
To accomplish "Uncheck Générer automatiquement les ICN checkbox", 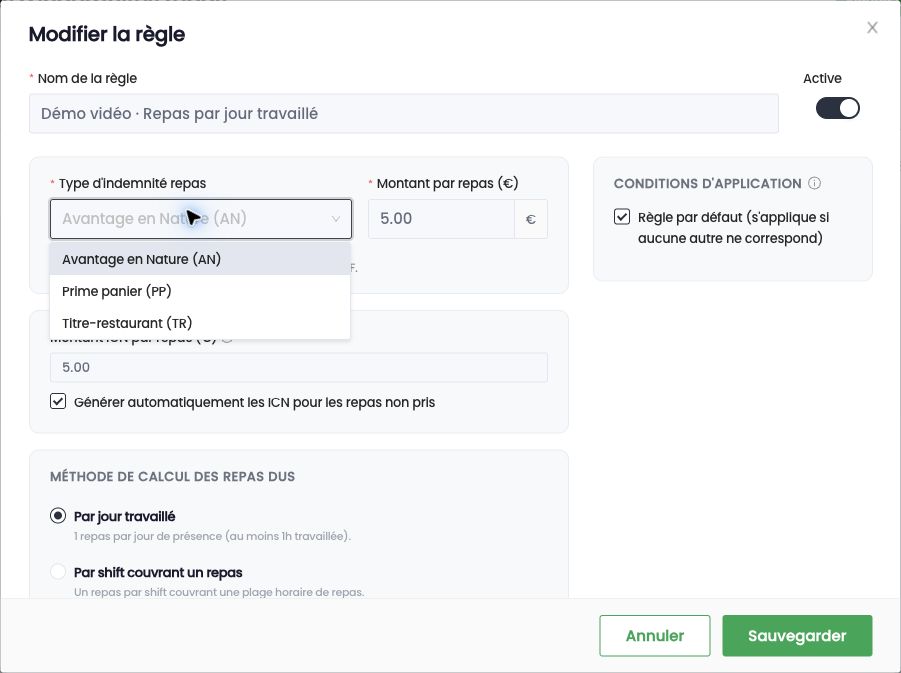I will pos(58,401).
